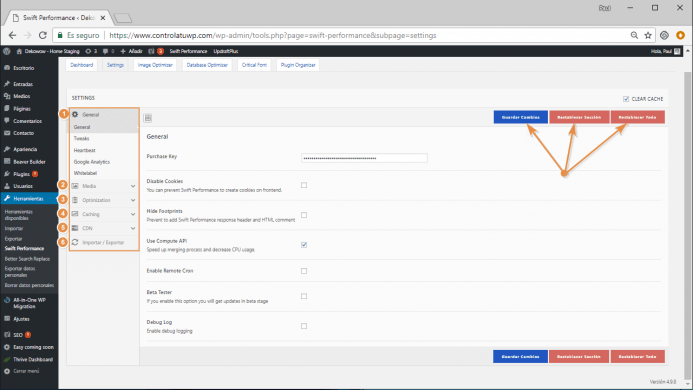
Task: Open Comentarios in the WordPress sidebar
Action: (x=27, y=121)
